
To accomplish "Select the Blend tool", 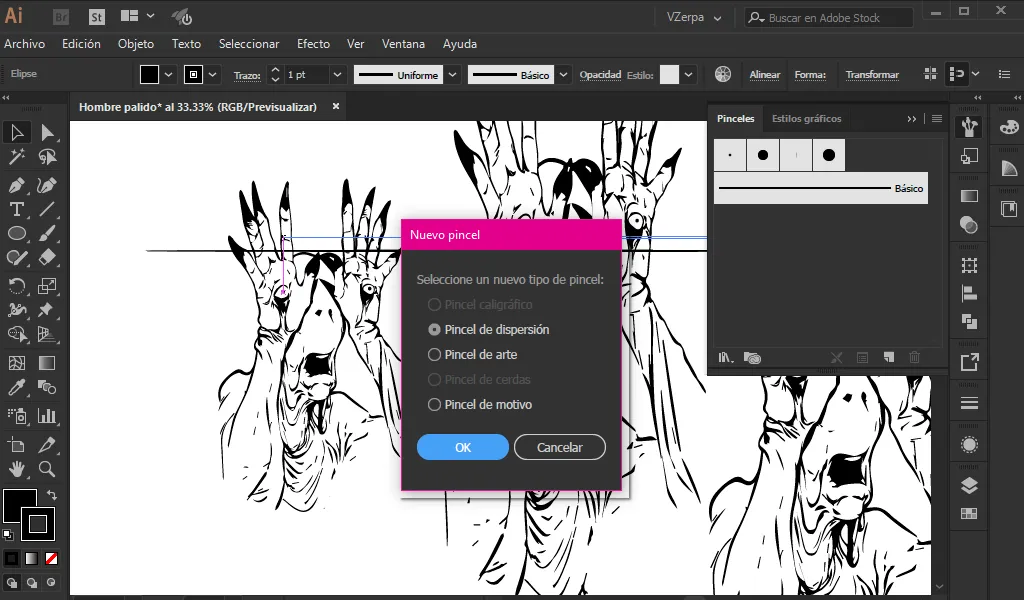I will (x=47, y=387).
